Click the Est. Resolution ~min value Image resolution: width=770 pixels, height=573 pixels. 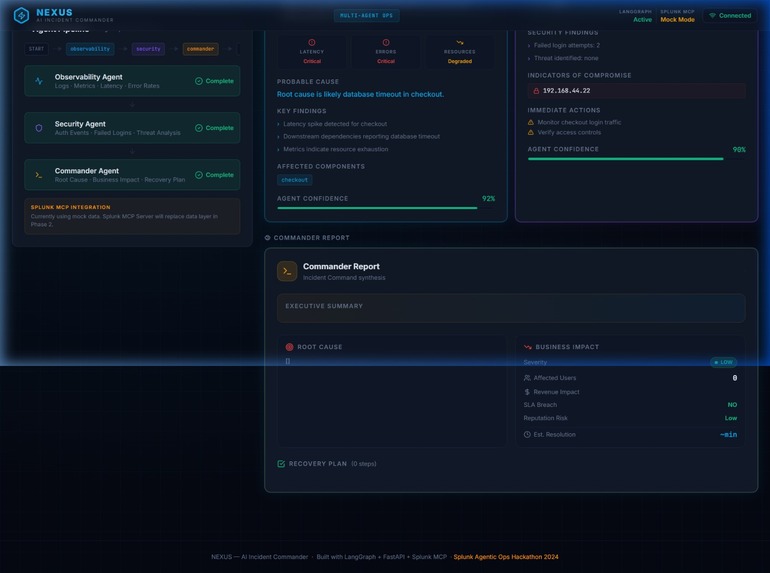tap(728, 435)
